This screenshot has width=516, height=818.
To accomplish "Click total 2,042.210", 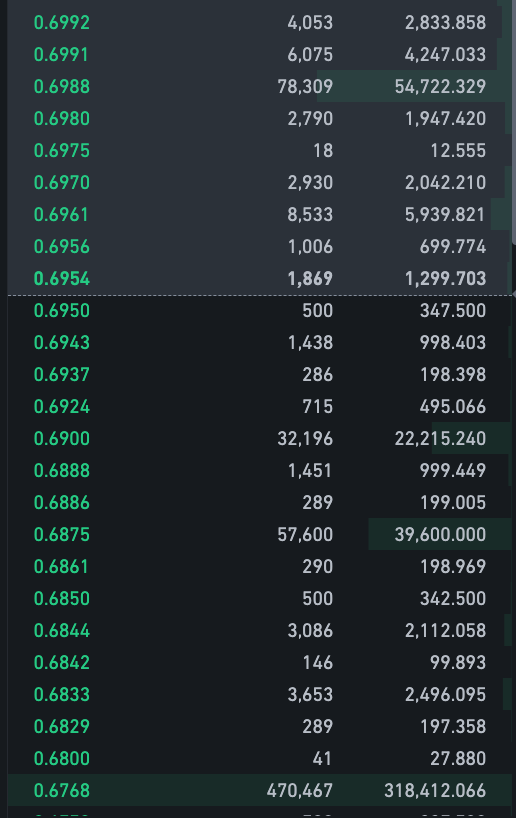I will [x=446, y=183].
